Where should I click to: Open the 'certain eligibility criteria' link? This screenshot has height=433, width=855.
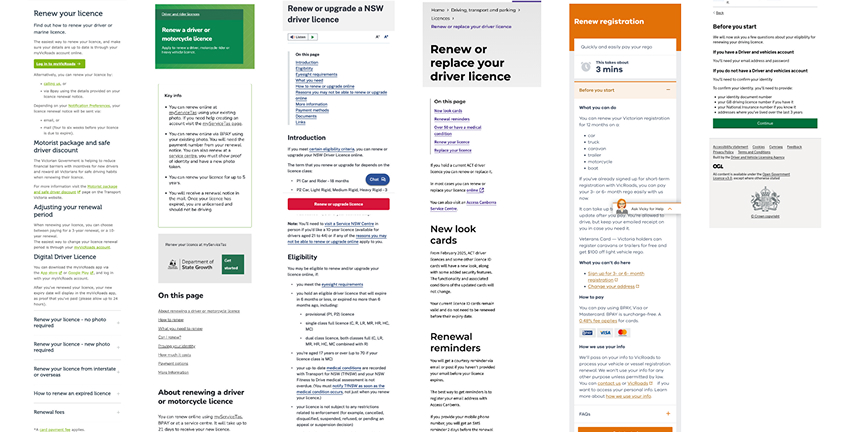coord(332,149)
